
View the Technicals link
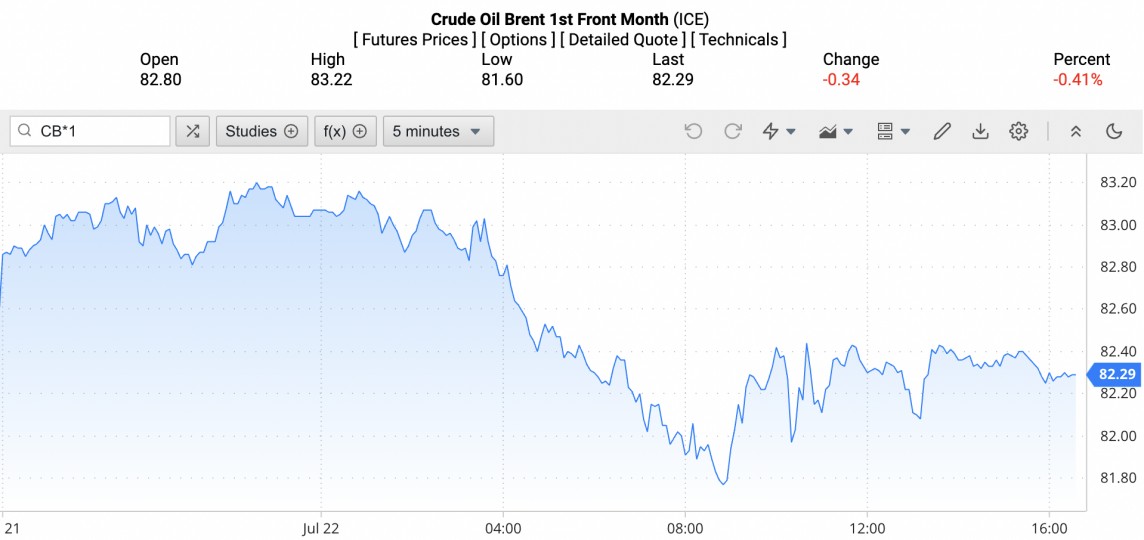pos(739,40)
